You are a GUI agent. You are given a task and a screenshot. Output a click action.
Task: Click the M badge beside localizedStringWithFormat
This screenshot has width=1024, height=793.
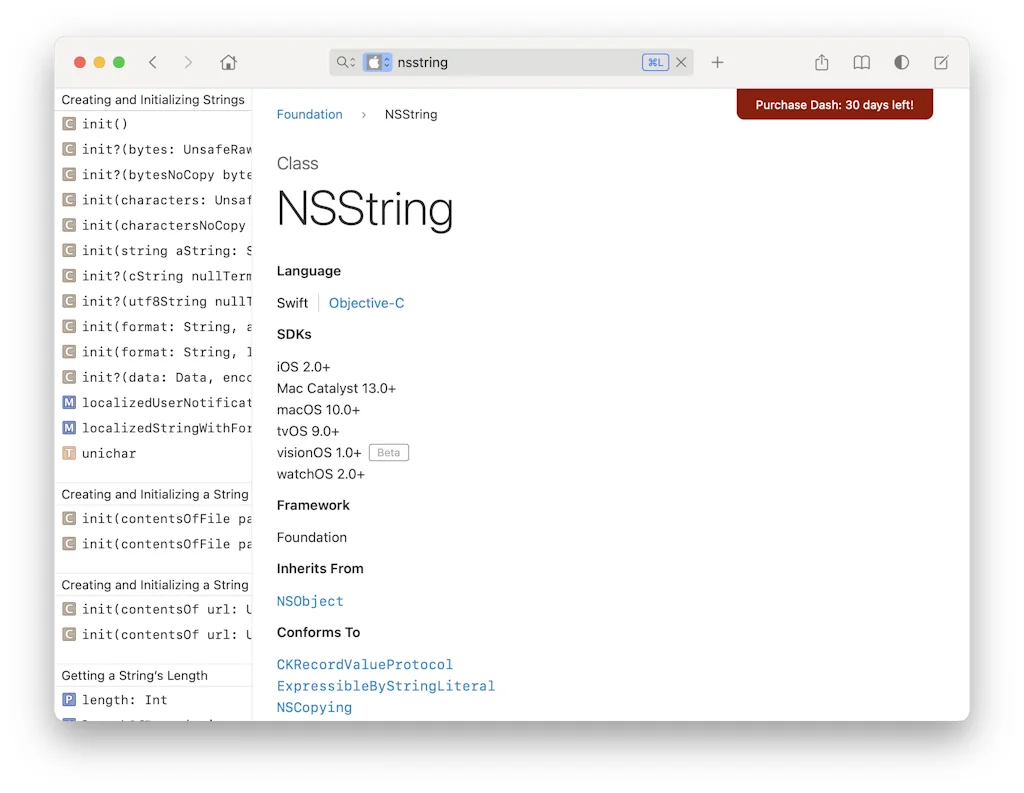click(x=68, y=428)
